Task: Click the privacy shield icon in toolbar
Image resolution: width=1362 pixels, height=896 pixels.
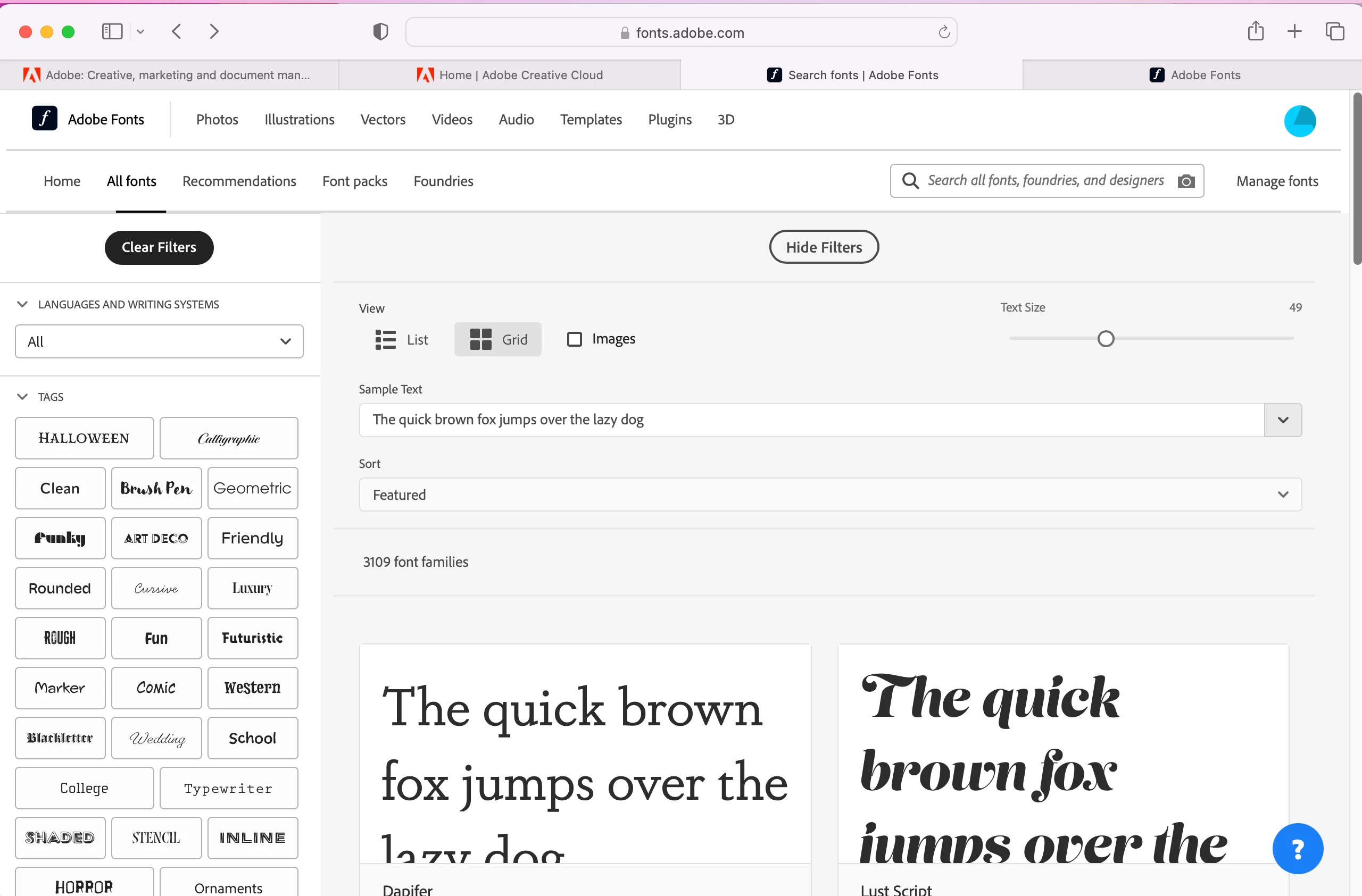Action: click(380, 31)
